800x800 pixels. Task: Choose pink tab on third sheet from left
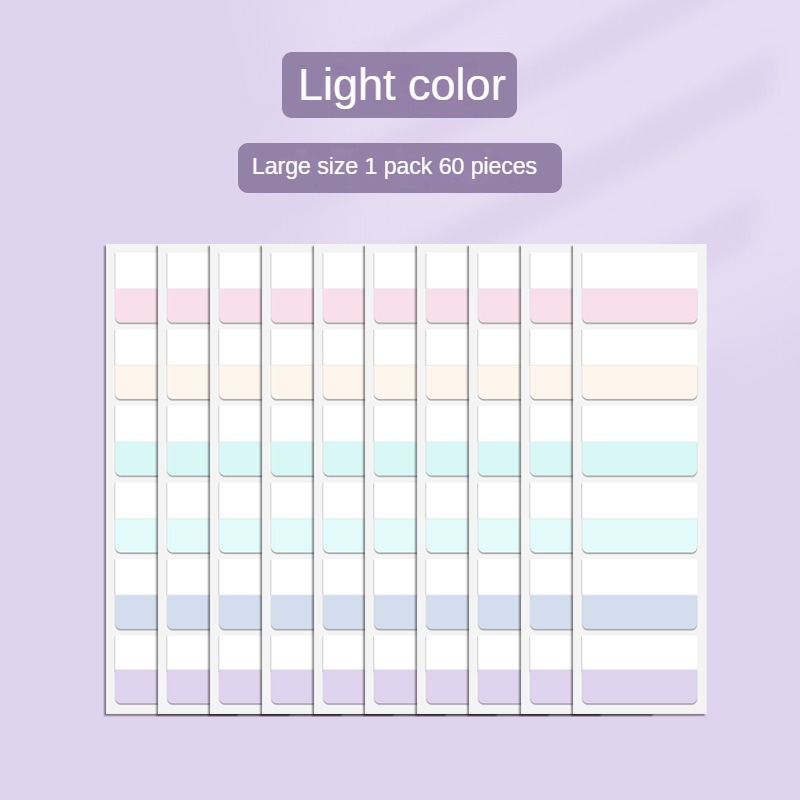pyautogui.click(x=239, y=304)
